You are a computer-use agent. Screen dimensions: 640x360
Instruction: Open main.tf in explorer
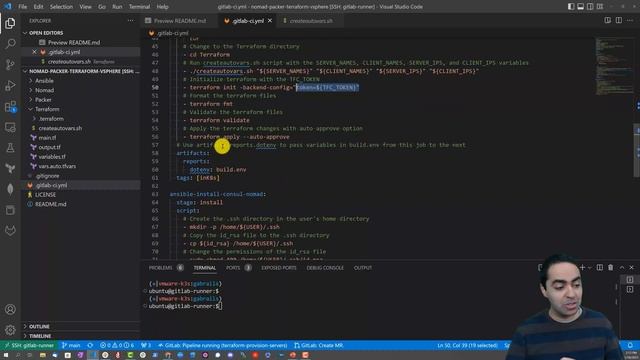point(47,138)
